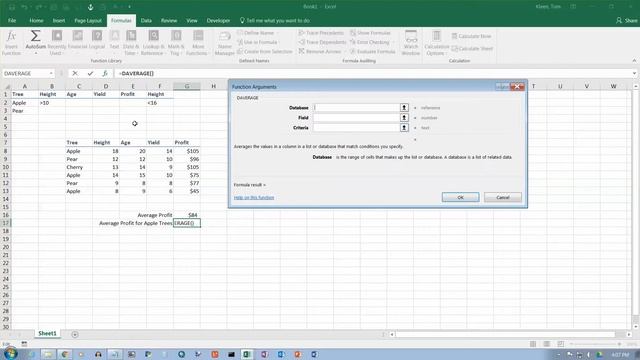Click Tell me what you want to do

[x=275, y=20]
